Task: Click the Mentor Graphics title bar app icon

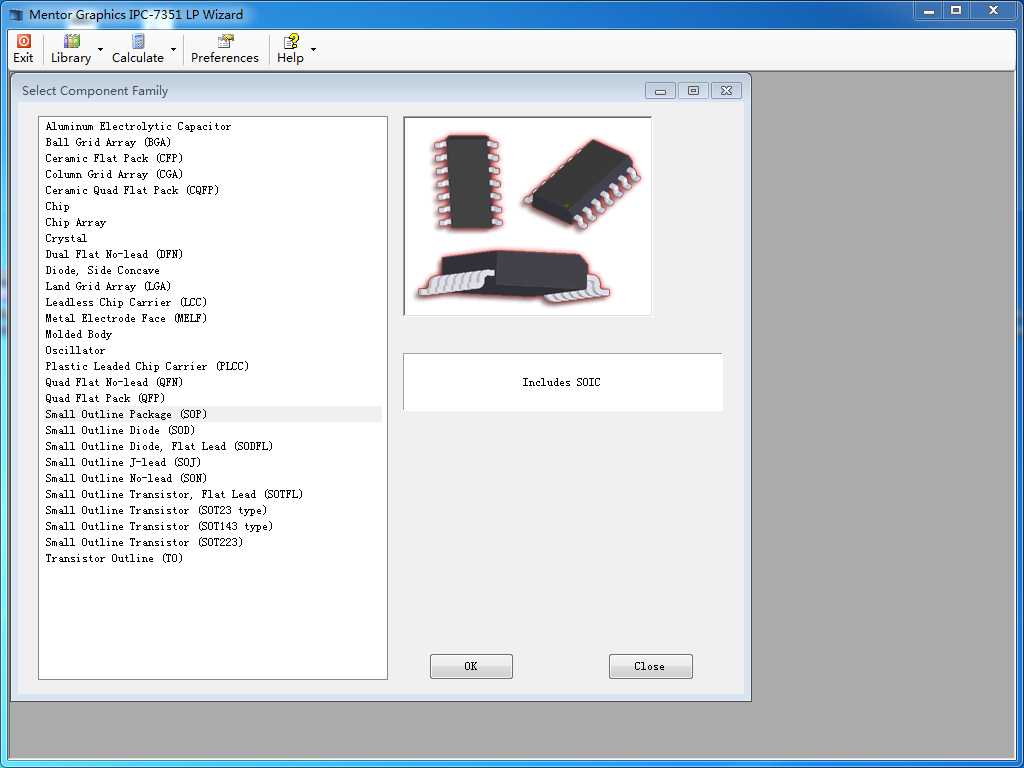Action: (16, 14)
